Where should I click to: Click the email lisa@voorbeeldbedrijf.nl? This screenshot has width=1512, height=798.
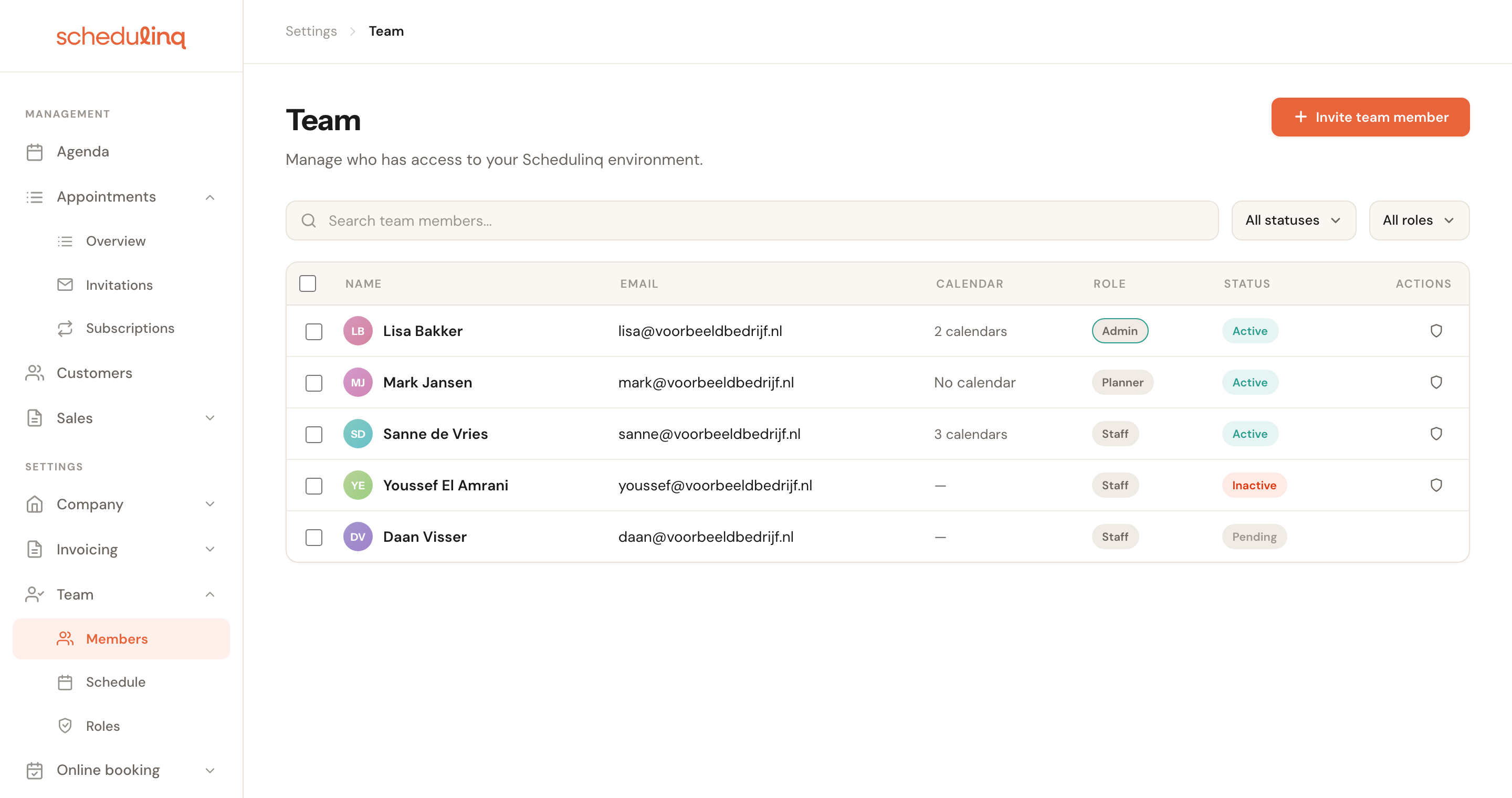[700, 331]
